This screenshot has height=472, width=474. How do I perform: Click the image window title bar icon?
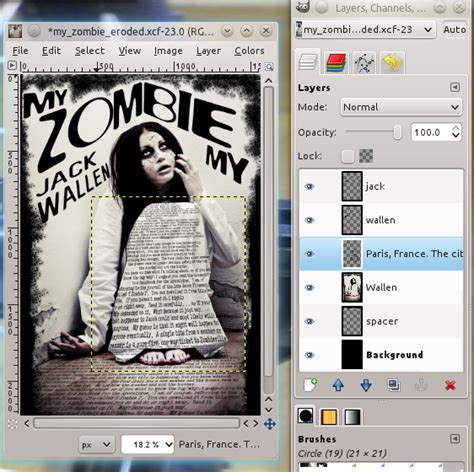[x=15, y=31]
